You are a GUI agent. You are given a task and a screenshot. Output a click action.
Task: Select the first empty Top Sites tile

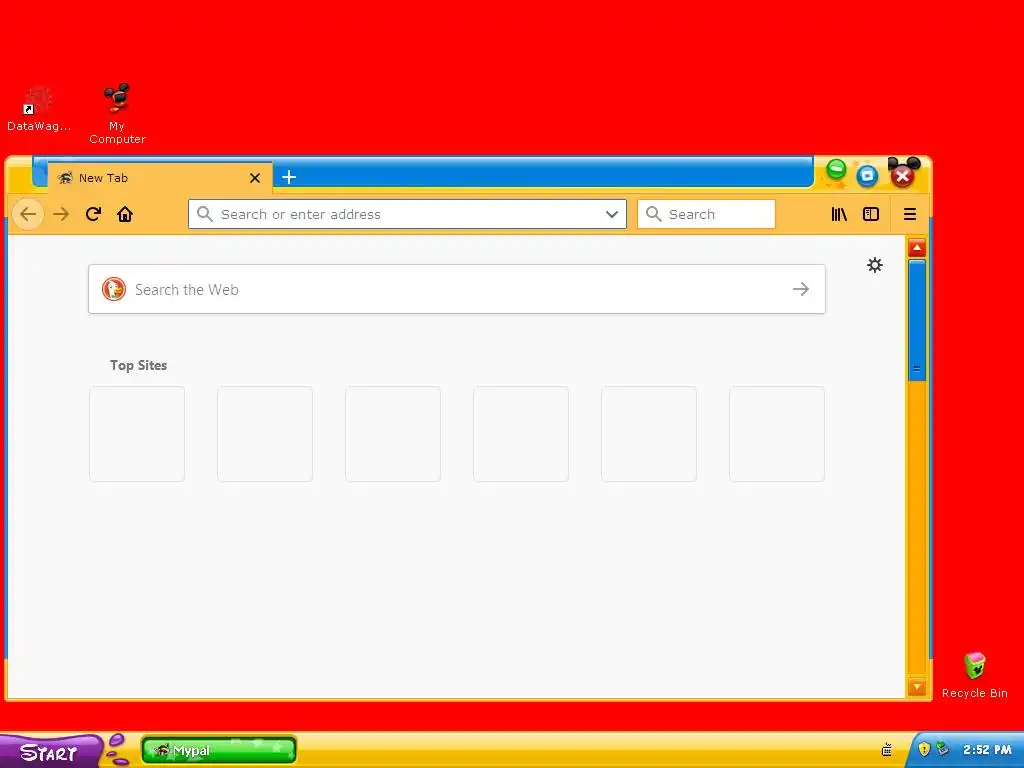pos(137,434)
